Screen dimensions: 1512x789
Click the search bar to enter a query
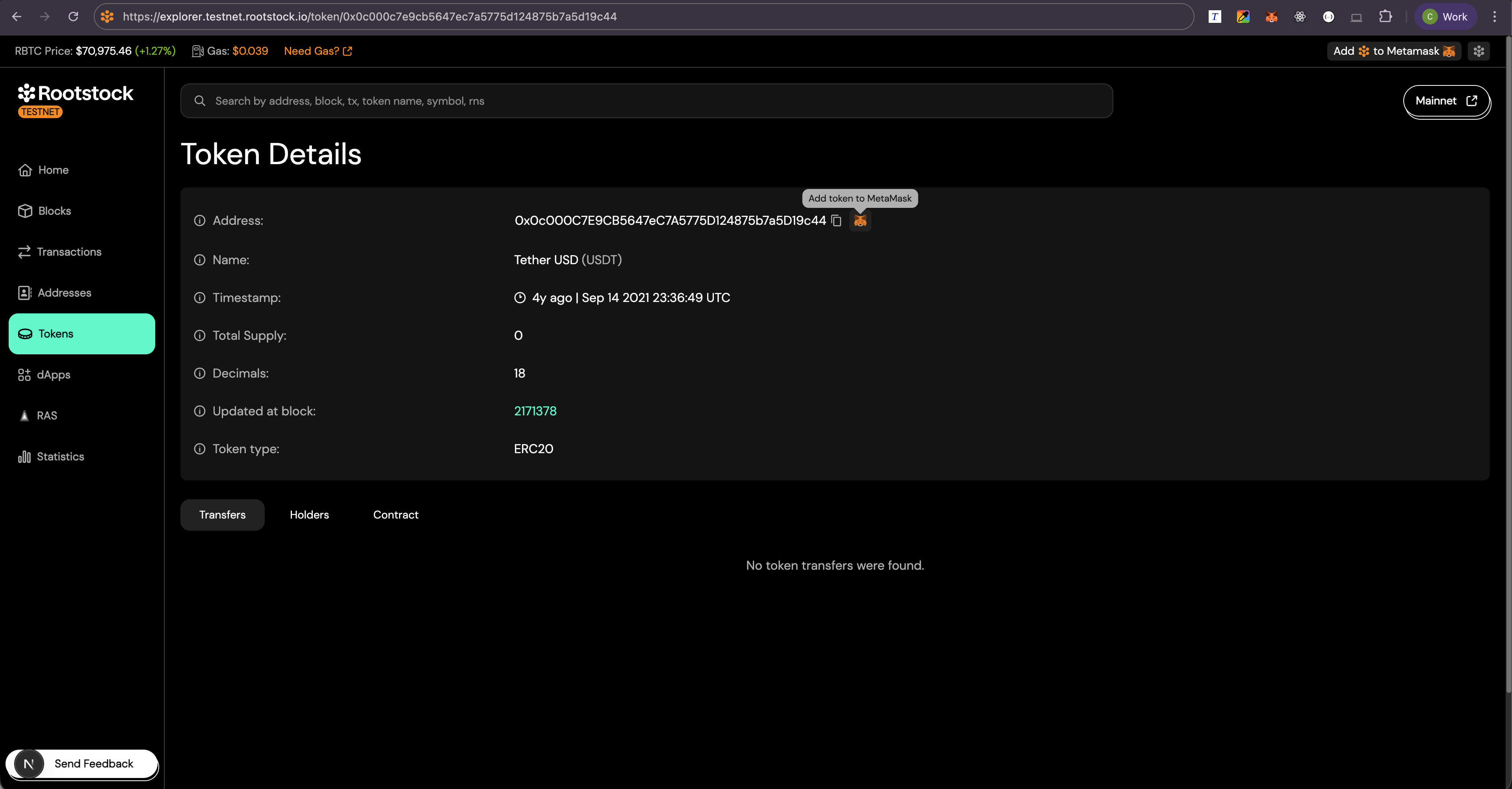646,100
